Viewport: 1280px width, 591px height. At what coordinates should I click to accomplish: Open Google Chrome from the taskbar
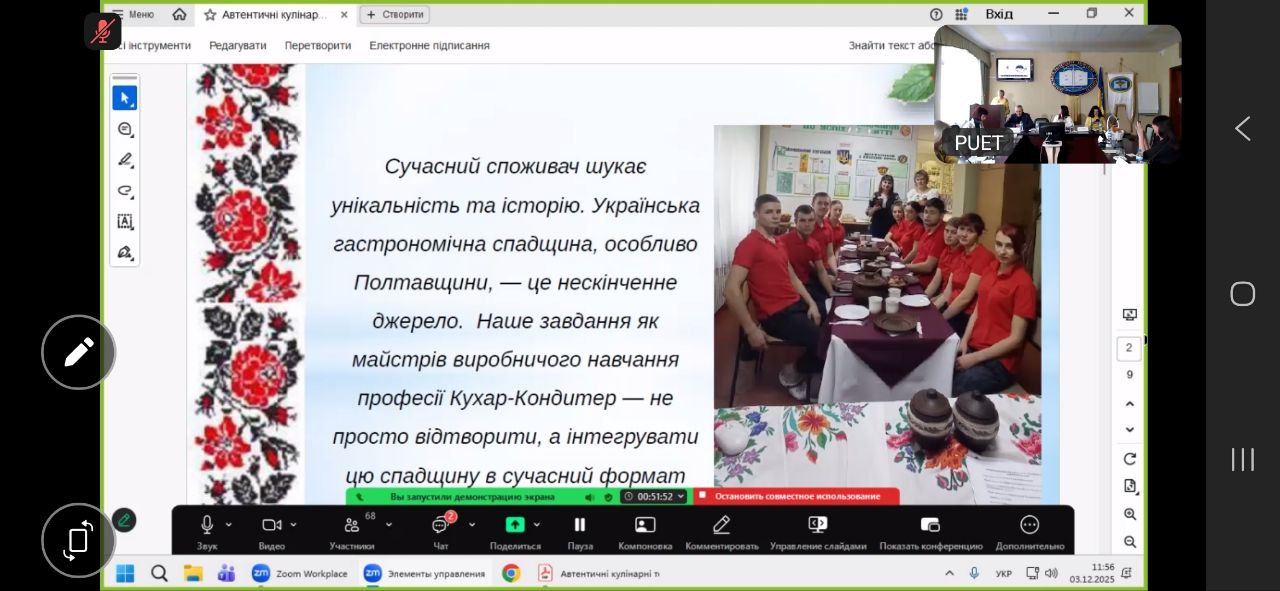pyautogui.click(x=511, y=573)
